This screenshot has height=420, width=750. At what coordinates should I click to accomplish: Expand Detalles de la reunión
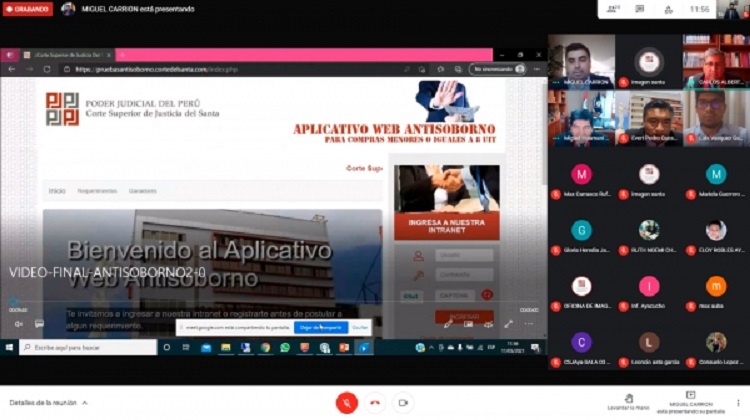(48, 403)
